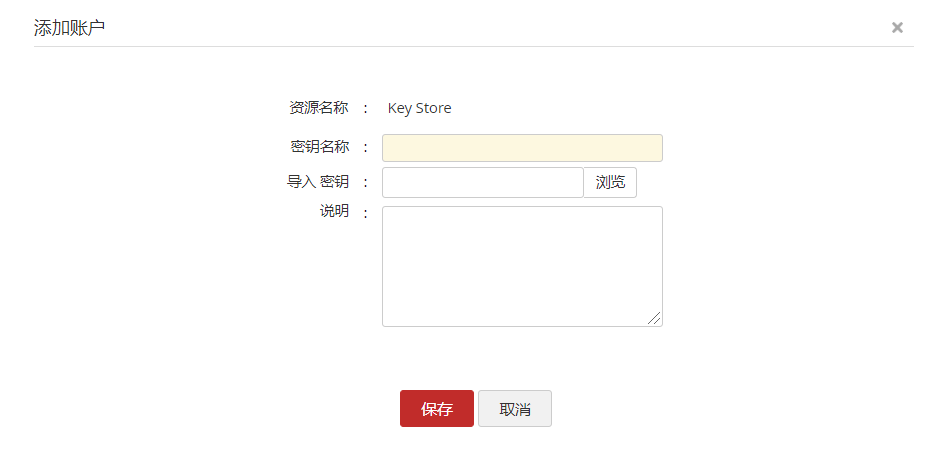
Task: Click the colon after 密钥名称 label
Action: [x=366, y=147]
